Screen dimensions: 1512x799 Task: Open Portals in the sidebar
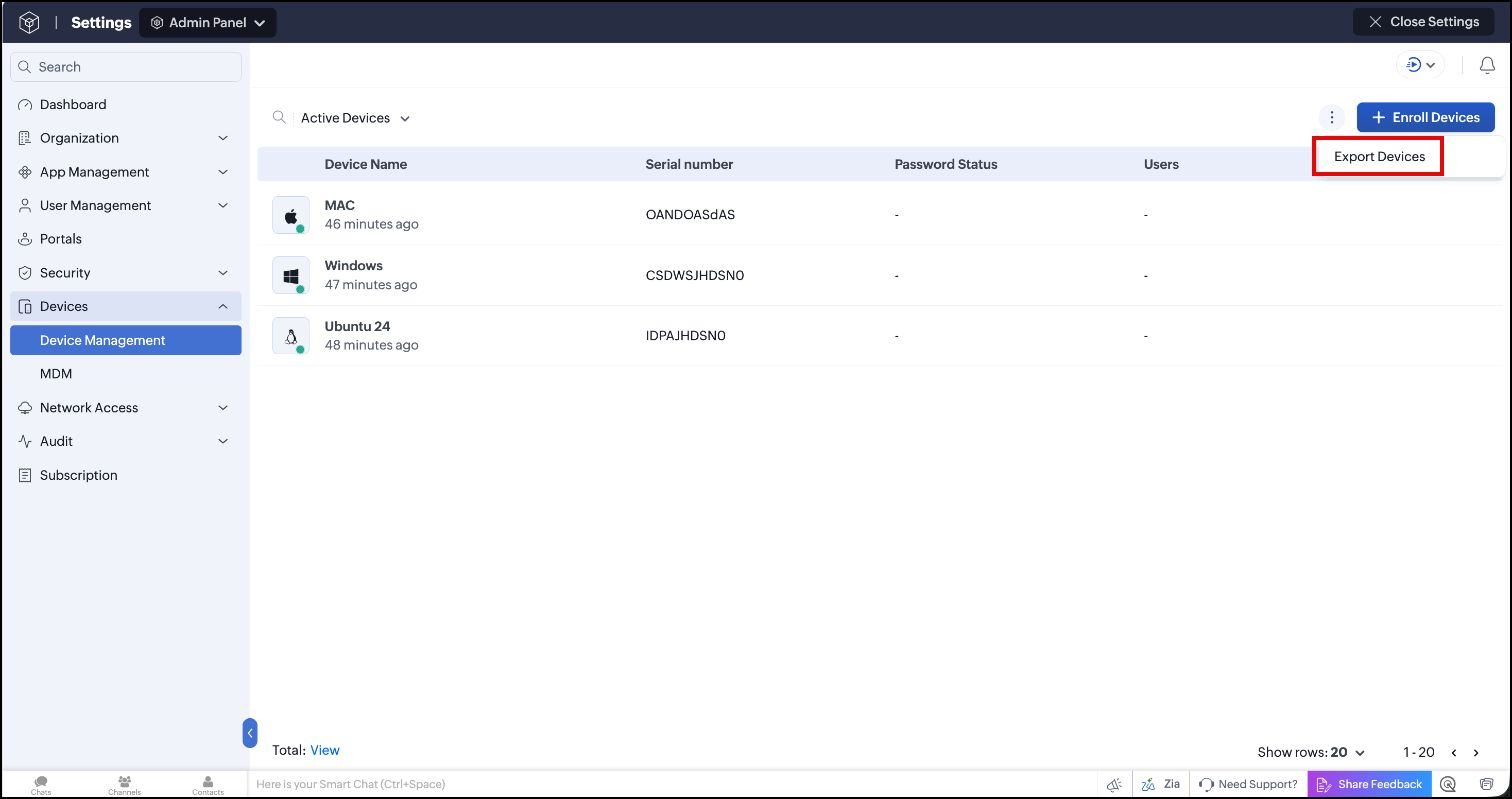126,239
